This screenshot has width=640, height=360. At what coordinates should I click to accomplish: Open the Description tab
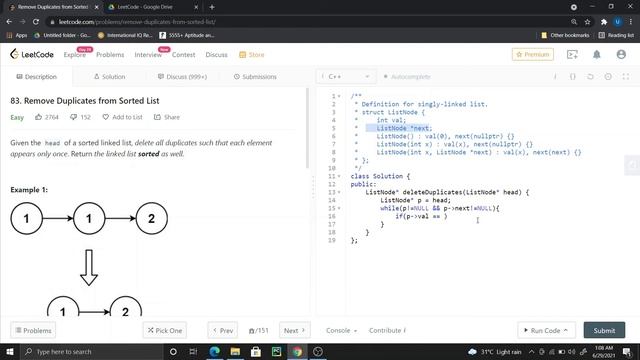(x=36, y=77)
